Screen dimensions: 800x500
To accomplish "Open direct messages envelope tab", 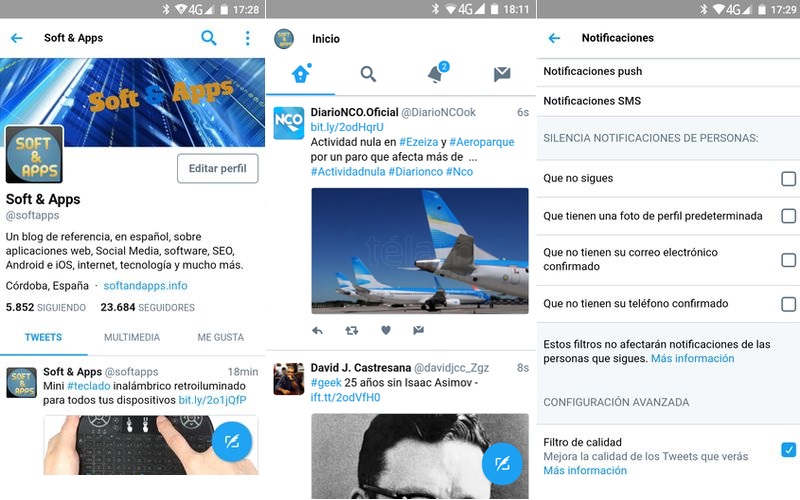I will [x=502, y=74].
